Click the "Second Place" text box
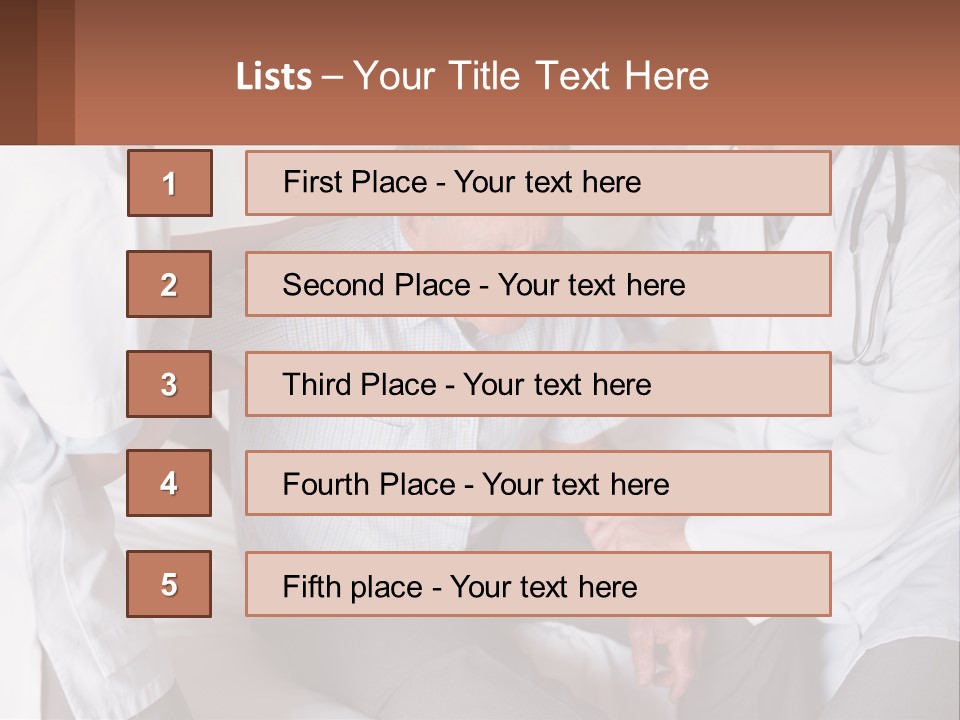960x720 pixels. point(538,284)
